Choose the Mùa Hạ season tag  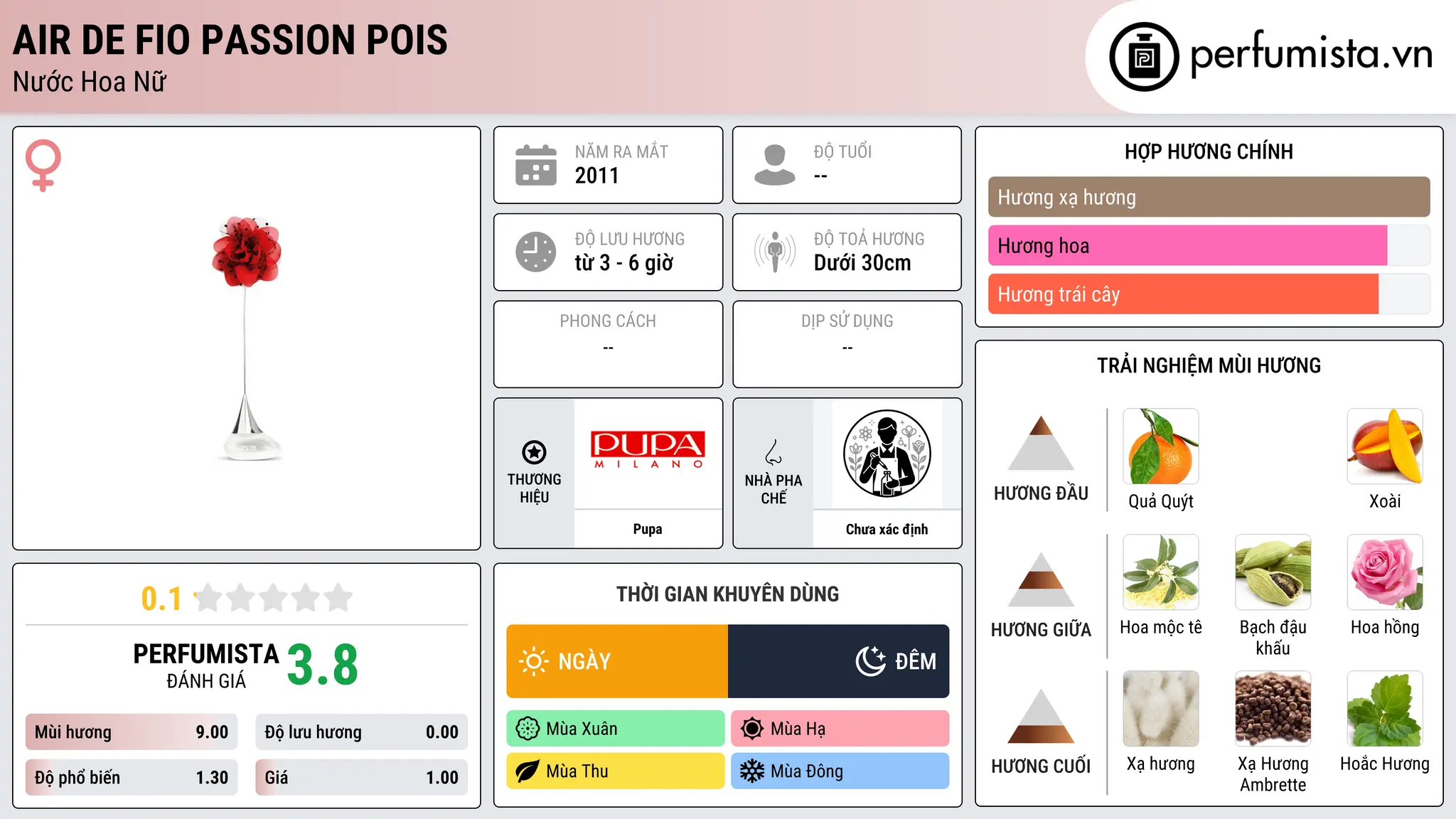pos(840,729)
